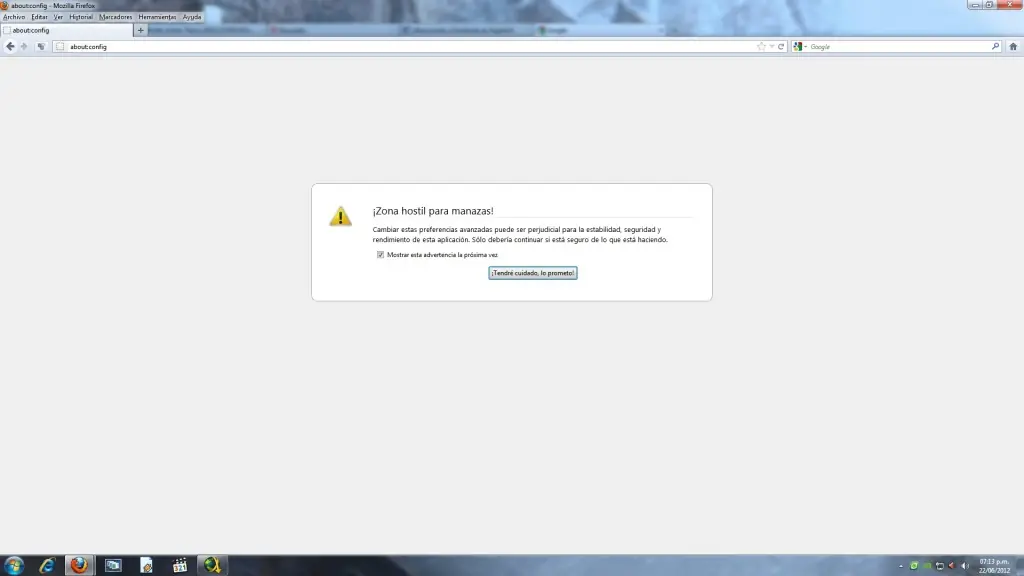Click the Firefox icon in title bar

(x=5, y=5)
